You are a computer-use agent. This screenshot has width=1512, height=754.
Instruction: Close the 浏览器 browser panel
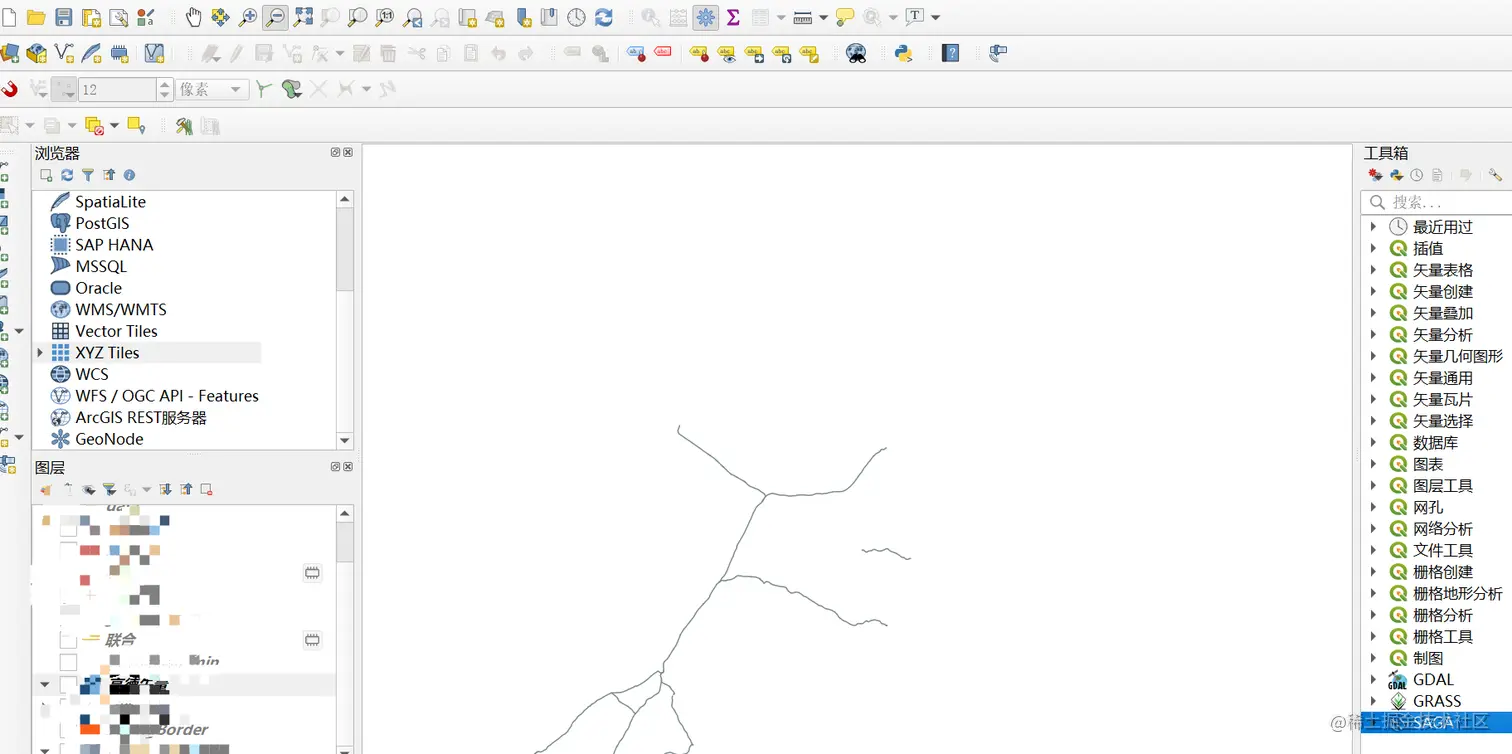click(x=348, y=152)
